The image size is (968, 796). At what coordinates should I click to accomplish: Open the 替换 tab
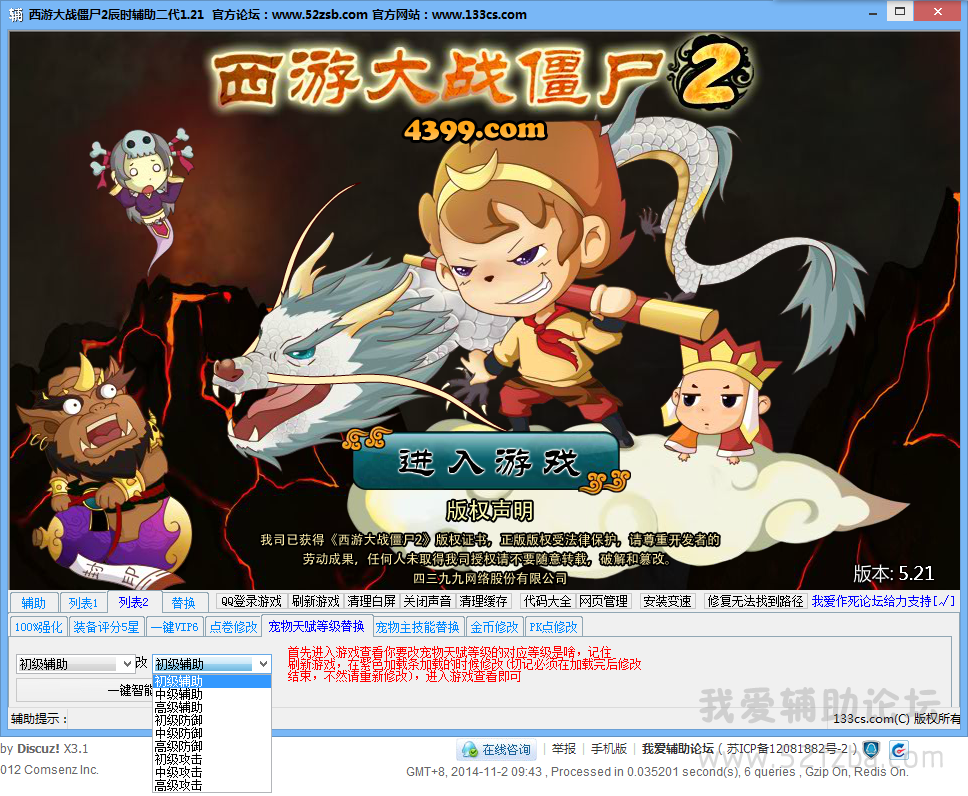[x=183, y=603]
